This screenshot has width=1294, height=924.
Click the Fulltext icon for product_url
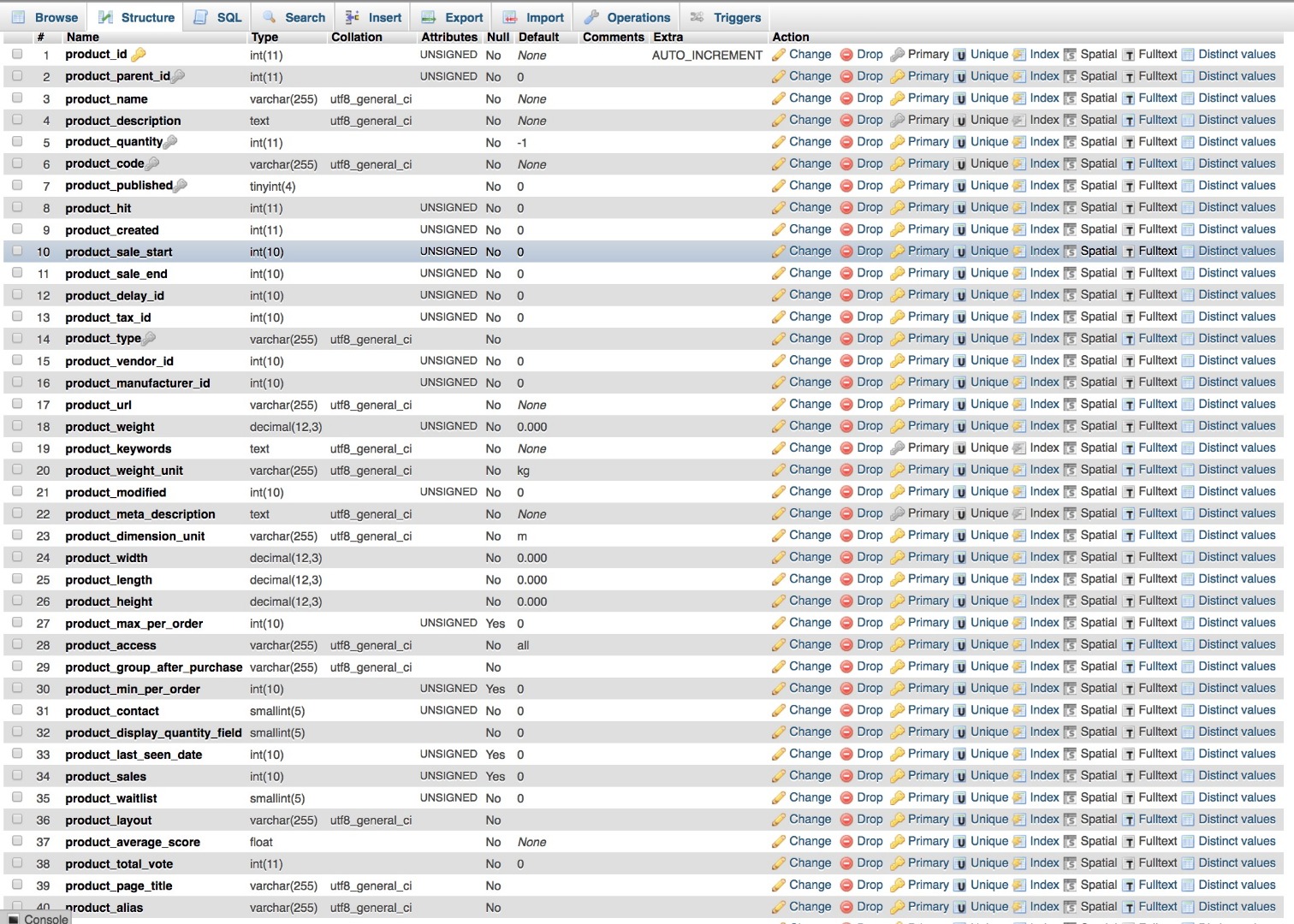click(1129, 405)
